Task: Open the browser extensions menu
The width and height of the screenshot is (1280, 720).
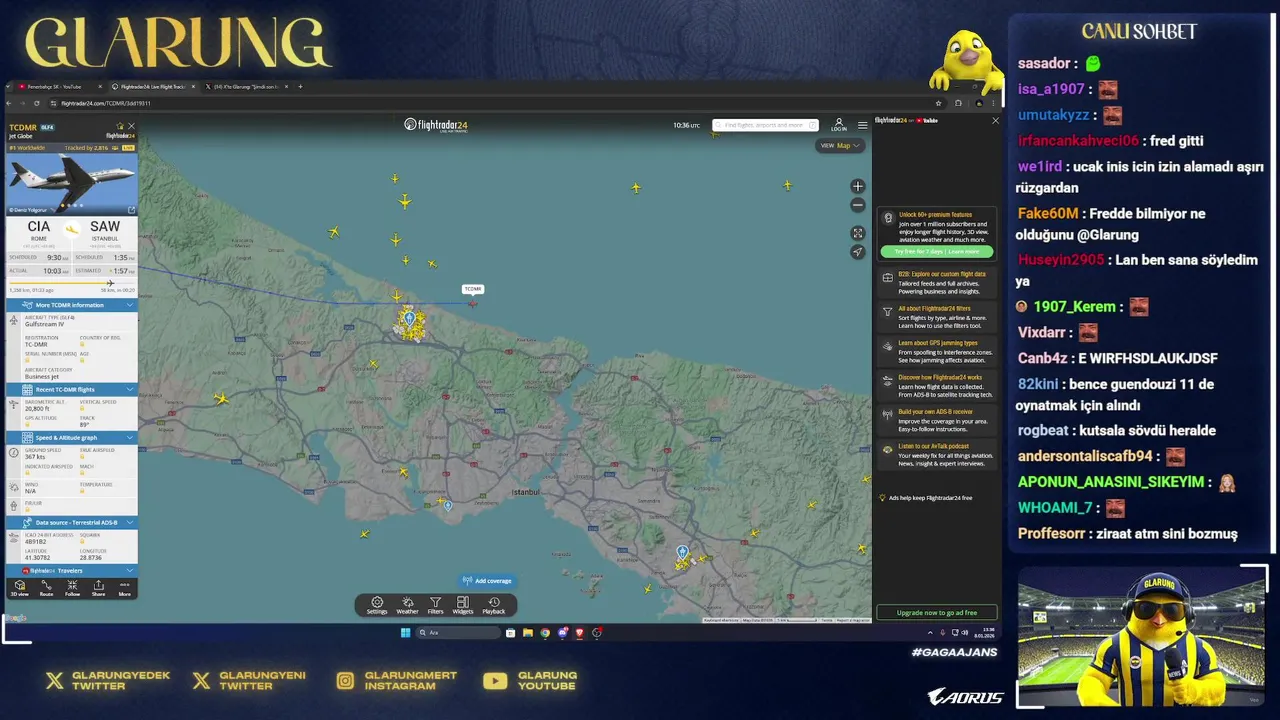Action: point(958,103)
